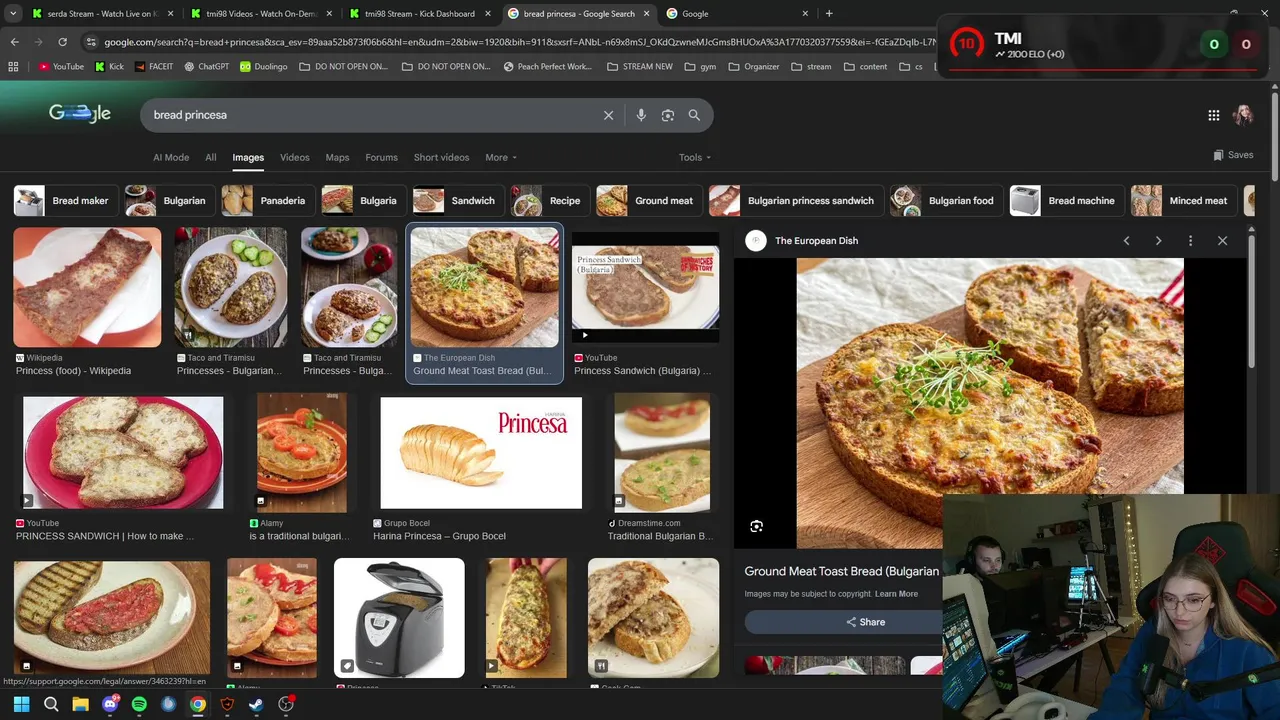Go back with the browser back arrow
This screenshot has height=720, width=1280.
click(14, 42)
